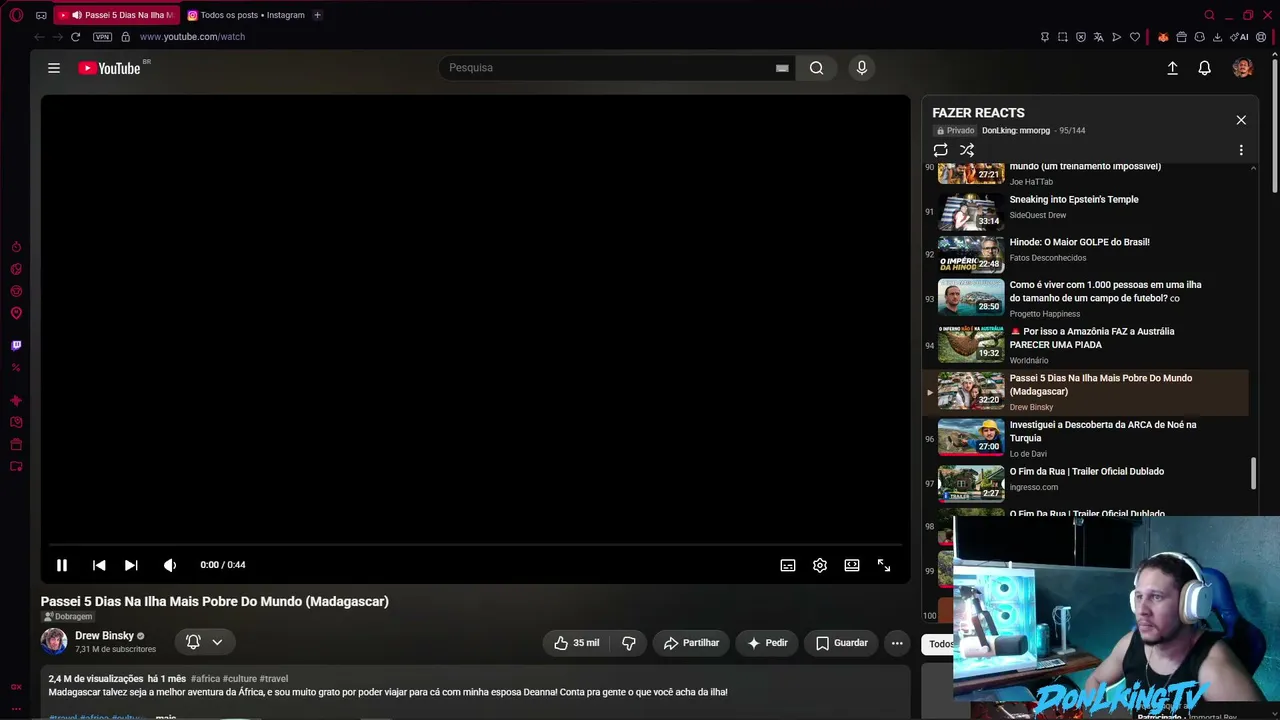The image size is (1280, 720).
Task: Click the www.youtube.com/watch address bar
Action: (192, 37)
